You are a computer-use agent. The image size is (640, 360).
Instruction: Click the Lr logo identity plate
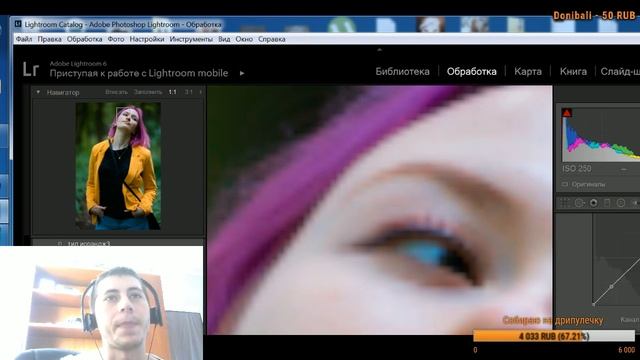(31, 69)
